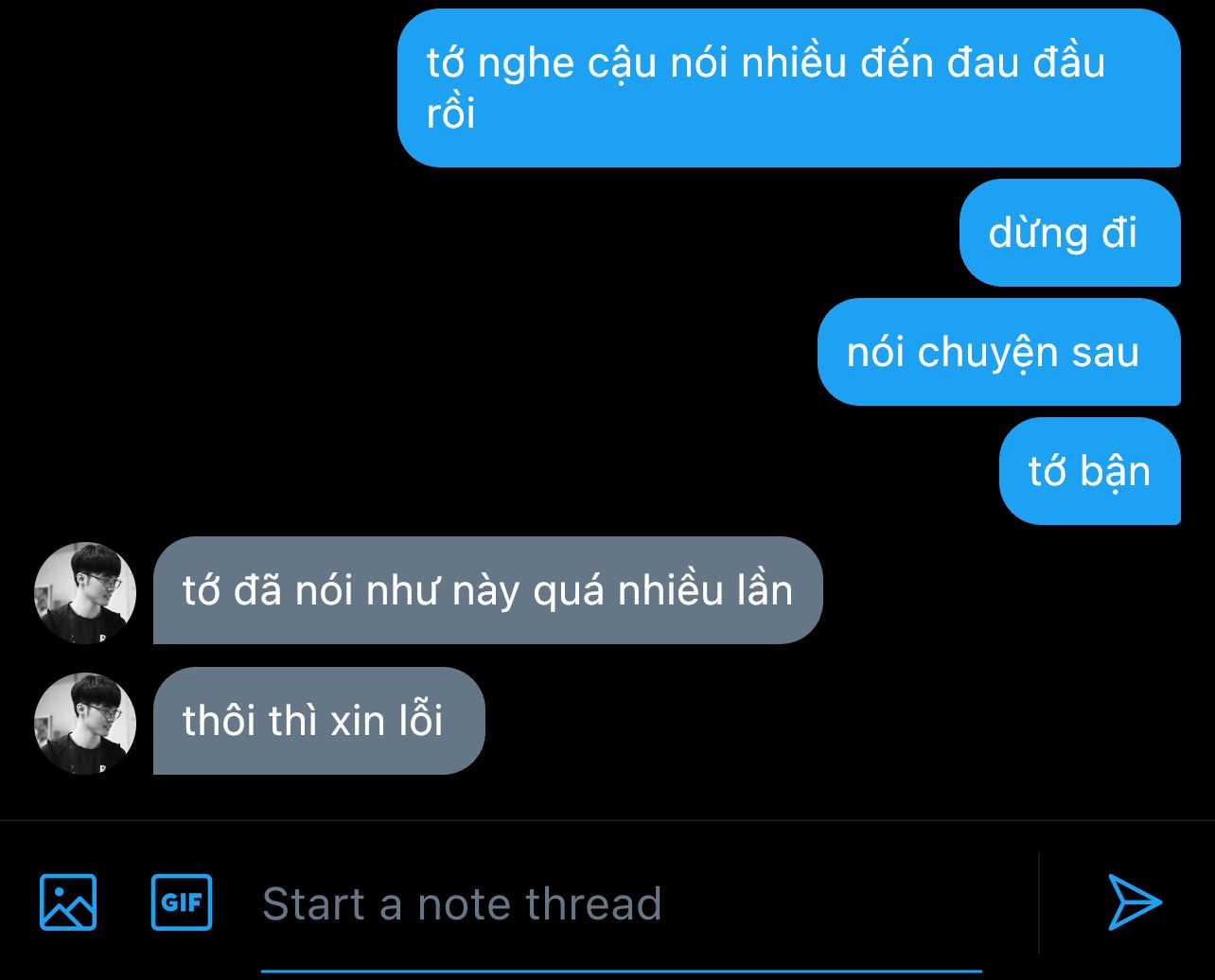Click the word "rồi" in the first message
Screen dimensions: 1215x980
point(450,114)
